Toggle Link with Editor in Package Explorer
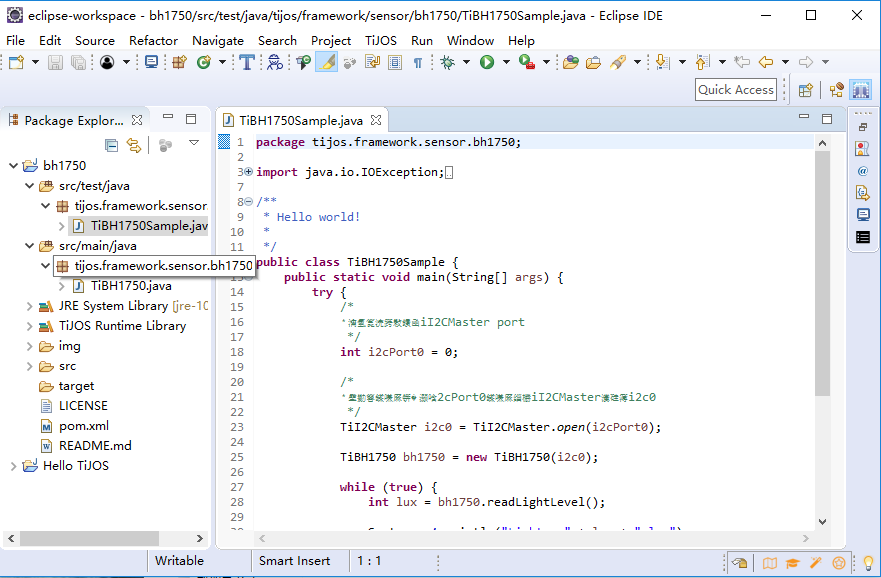 coord(134,145)
